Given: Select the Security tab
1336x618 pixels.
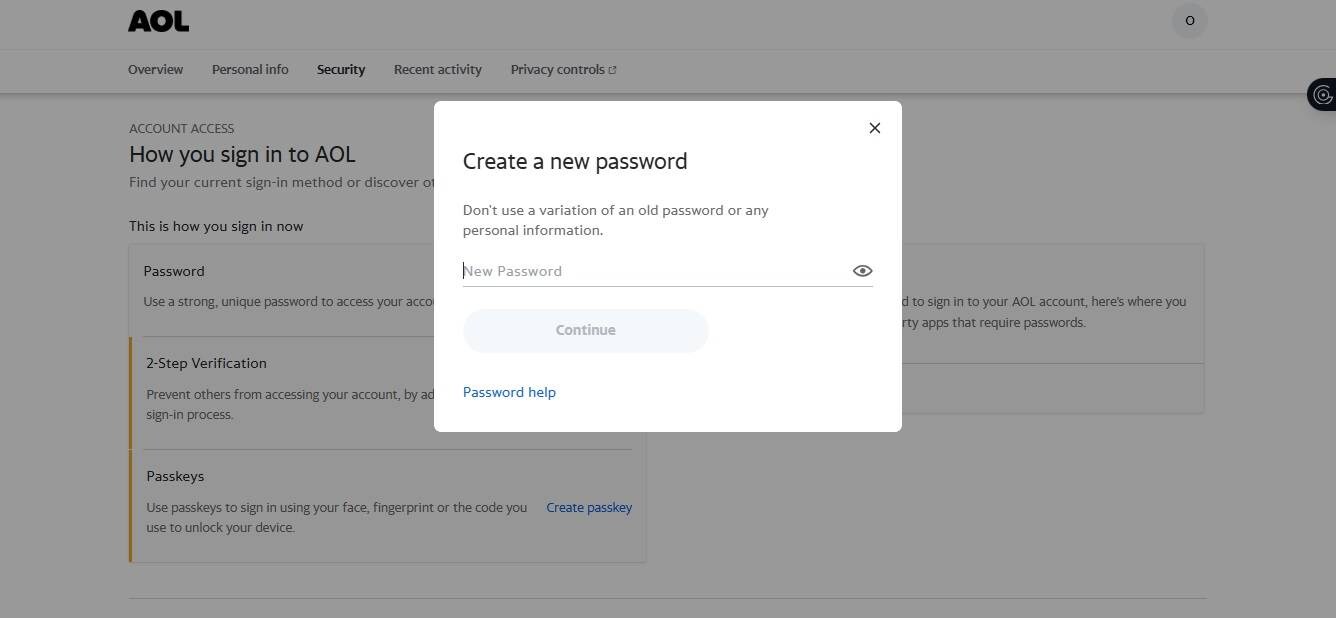Looking at the screenshot, I should 340,69.
